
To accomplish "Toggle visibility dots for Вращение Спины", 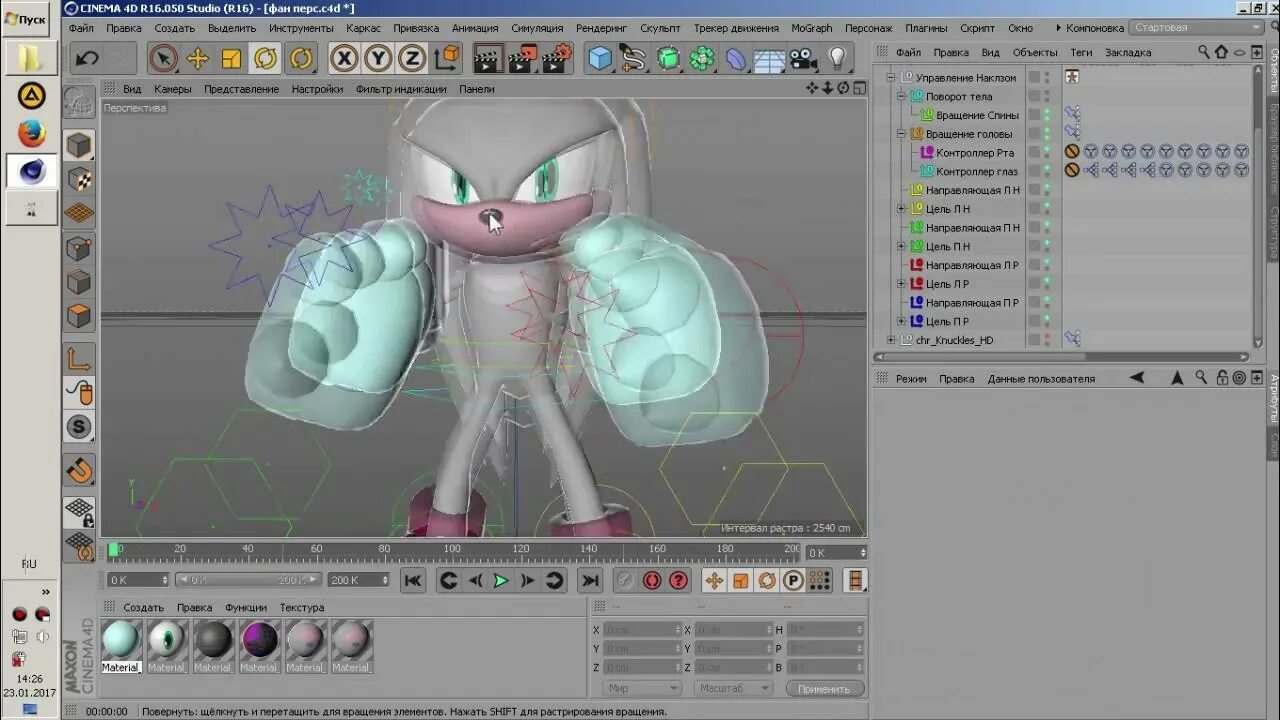I will 1047,115.
